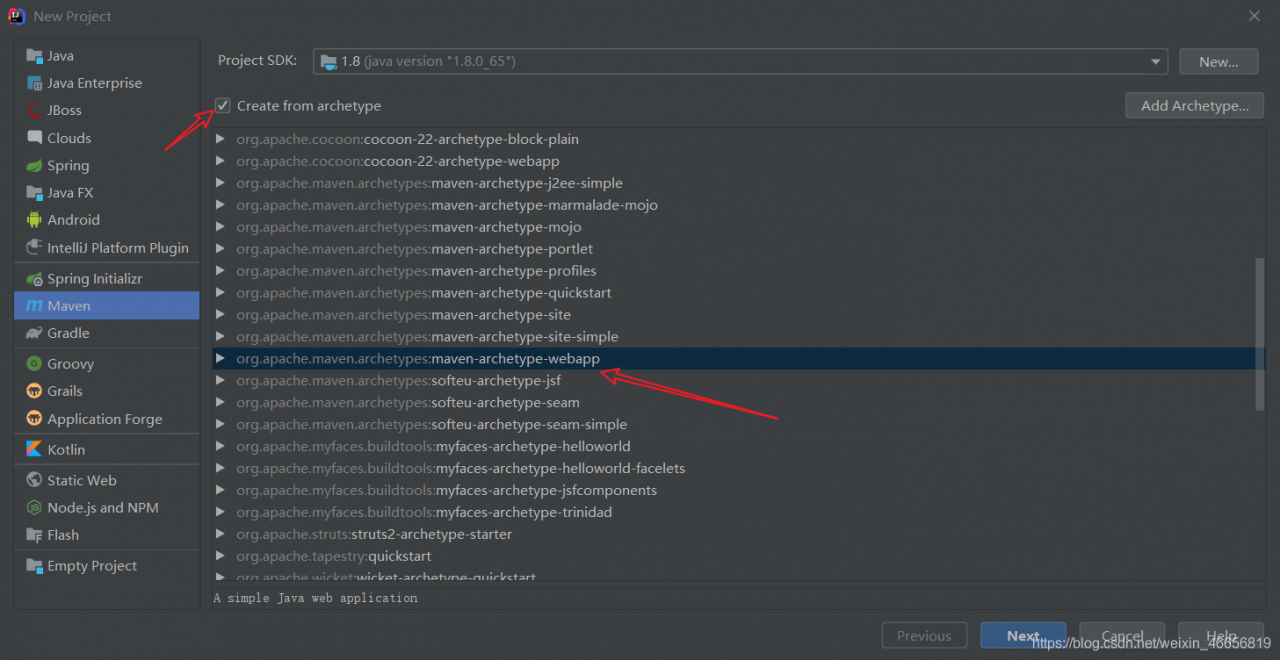Select cocoon-22-archetype-webapp row

tap(738, 161)
